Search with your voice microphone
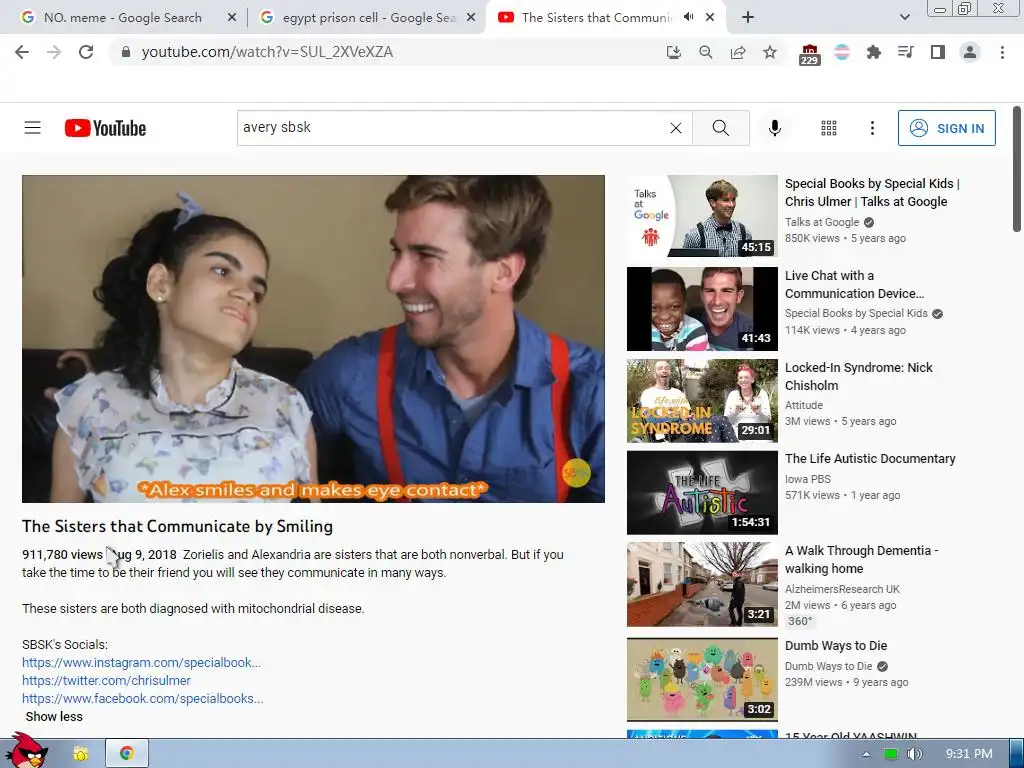This screenshot has height=768, width=1024. point(775,128)
